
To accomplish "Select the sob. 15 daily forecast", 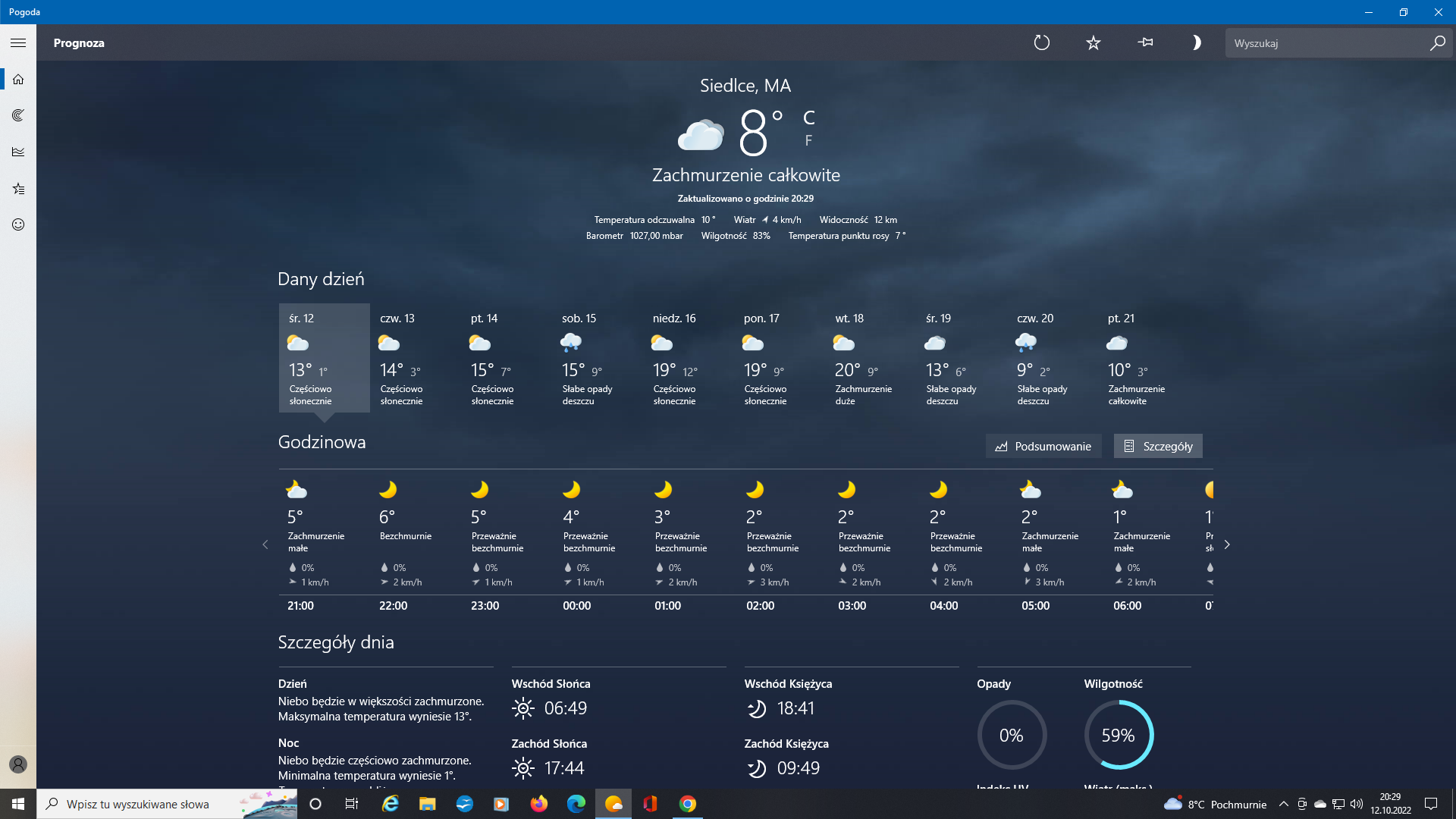I will coord(597,358).
